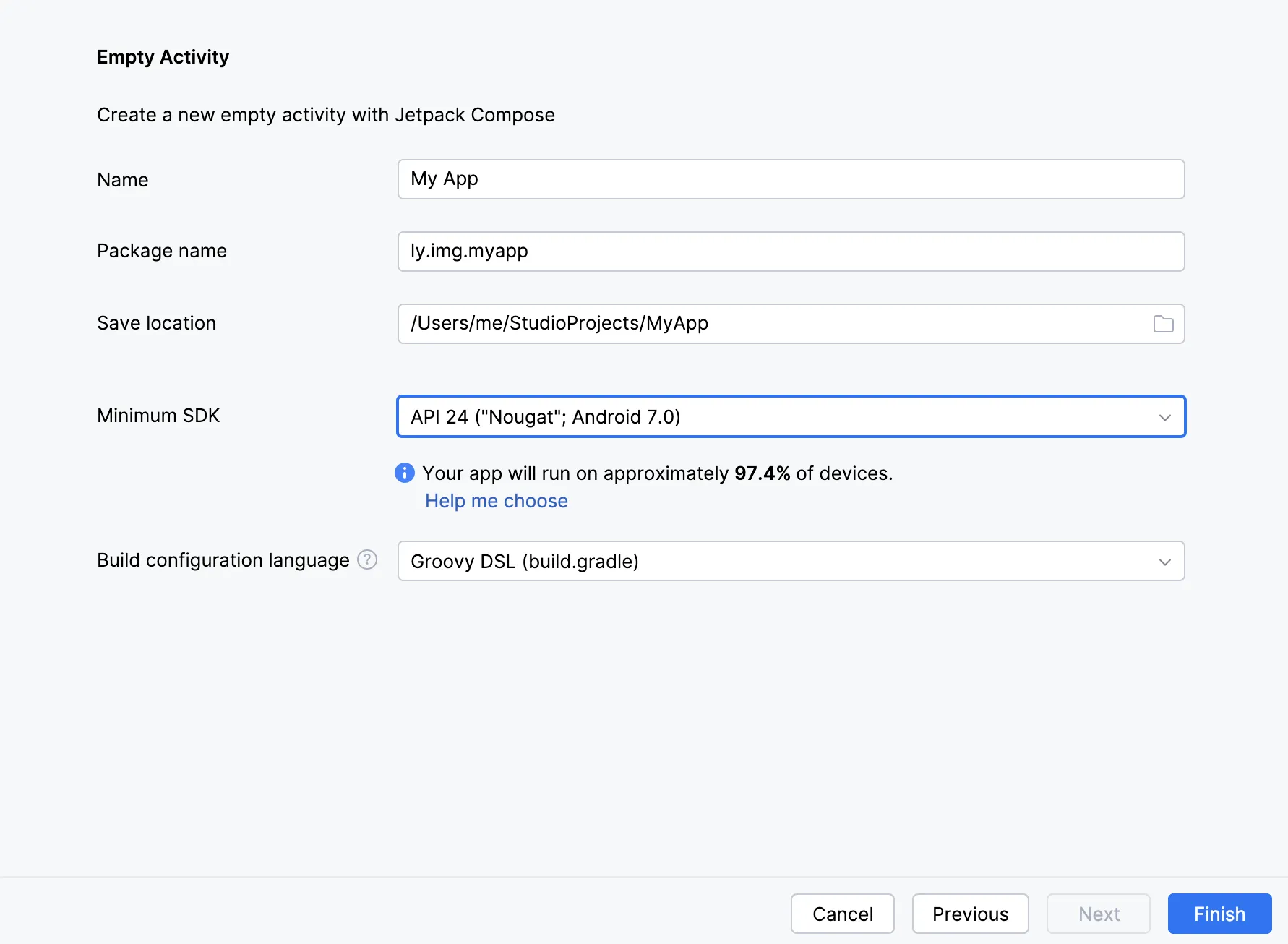The image size is (1288, 944).
Task: Click the 'Save location' label
Action: tap(157, 323)
